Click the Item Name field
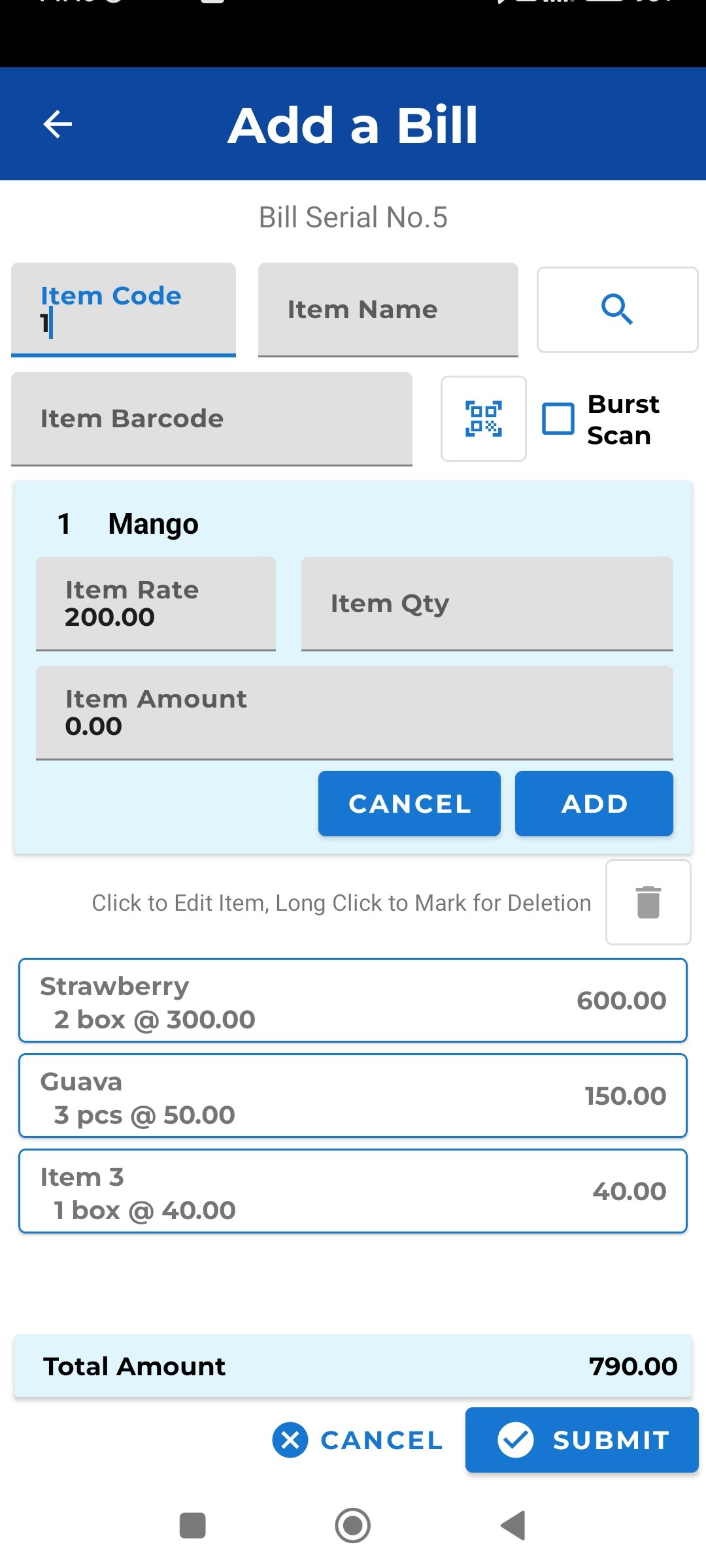The height and width of the screenshot is (1568, 706). click(388, 310)
